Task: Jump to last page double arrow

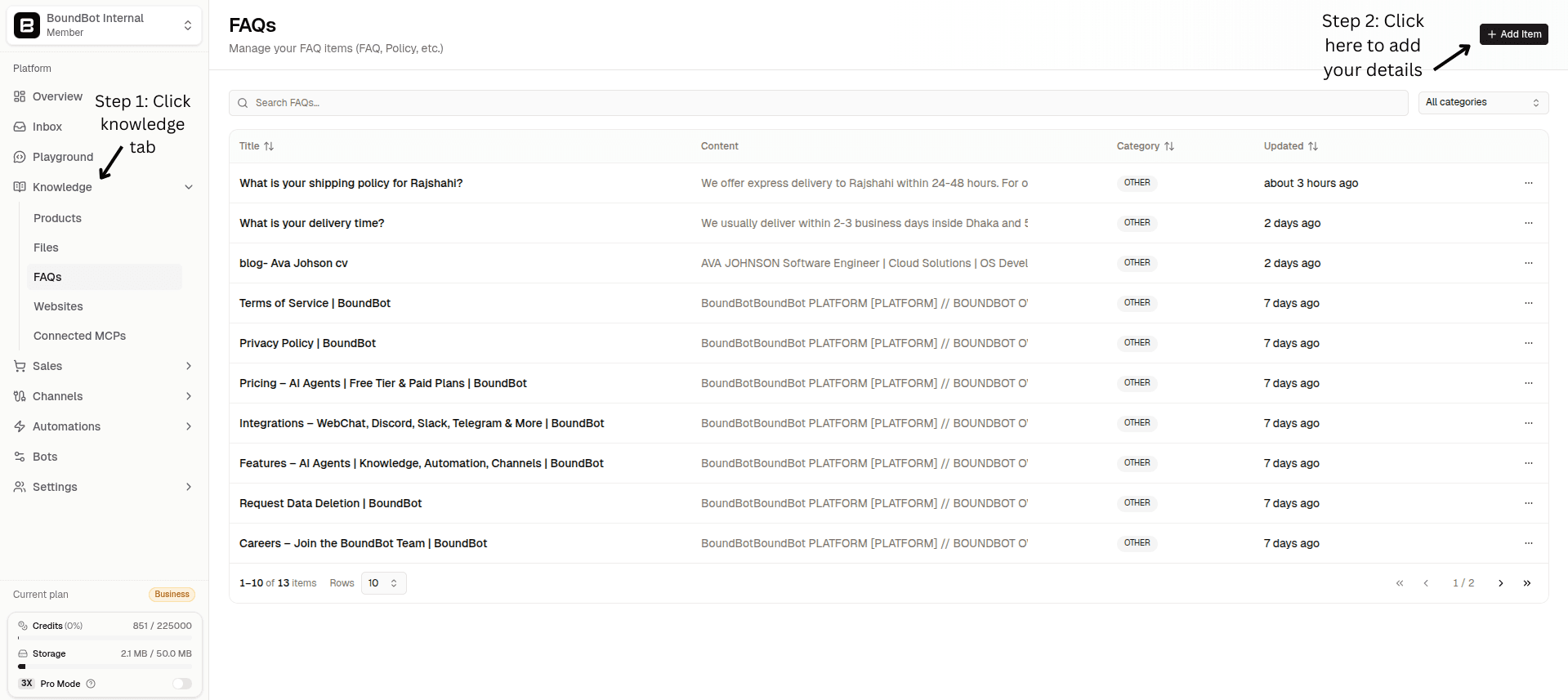Action: click(1526, 583)
